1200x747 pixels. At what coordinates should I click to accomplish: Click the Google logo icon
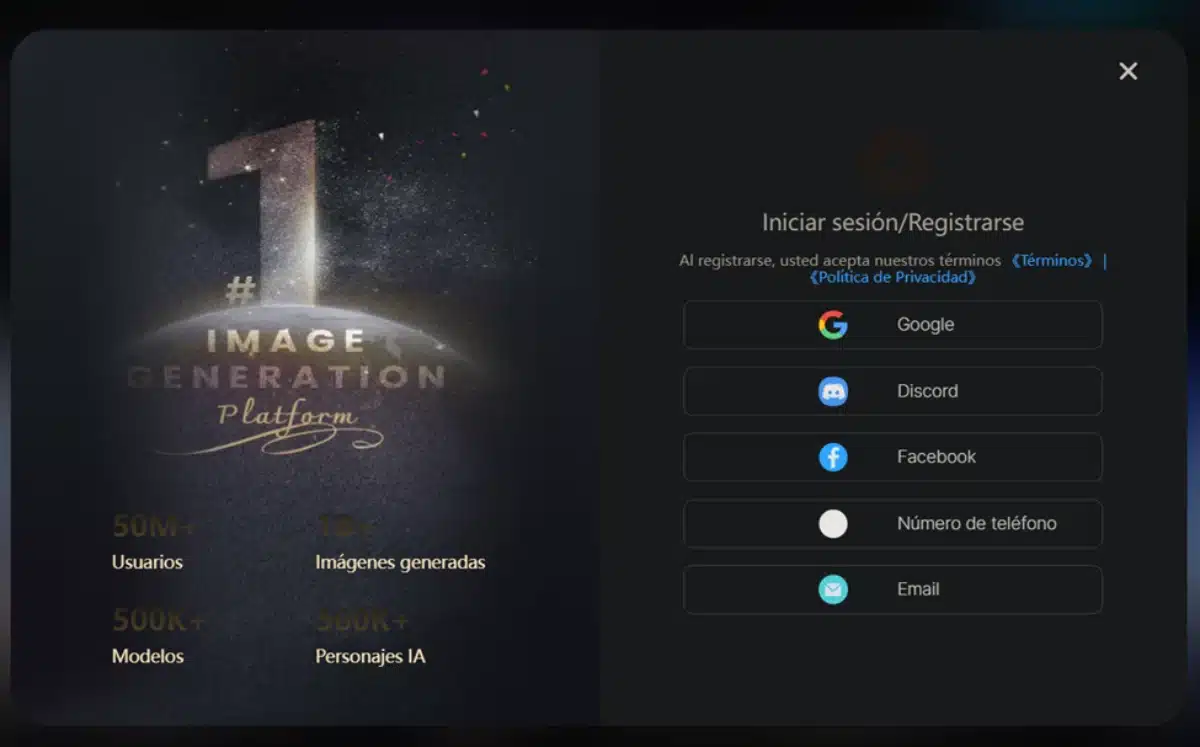(x=833, y=325)
